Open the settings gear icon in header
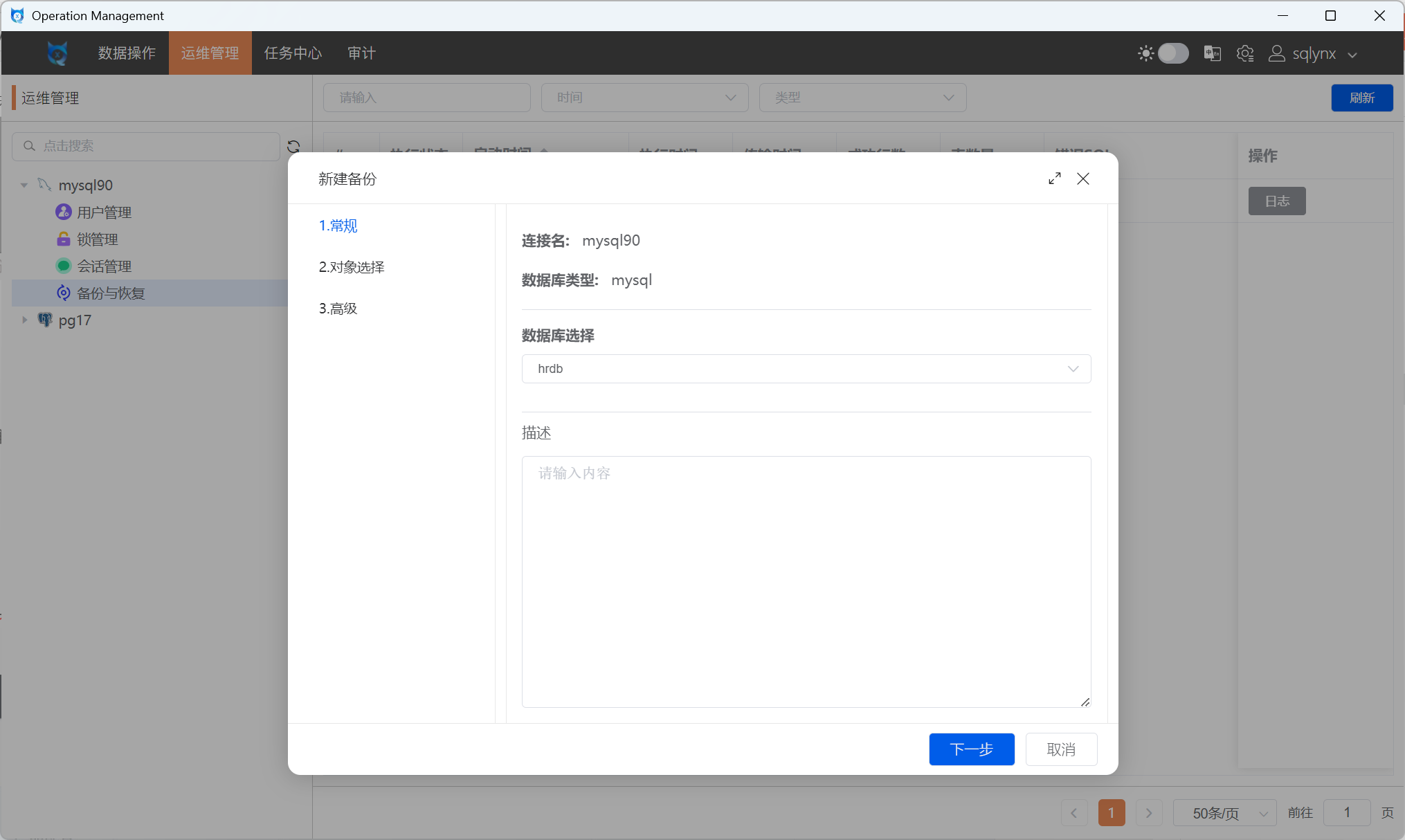The width and height of the screenshot is (1405, 840). pyautogui.click(x=1245, y=53)
